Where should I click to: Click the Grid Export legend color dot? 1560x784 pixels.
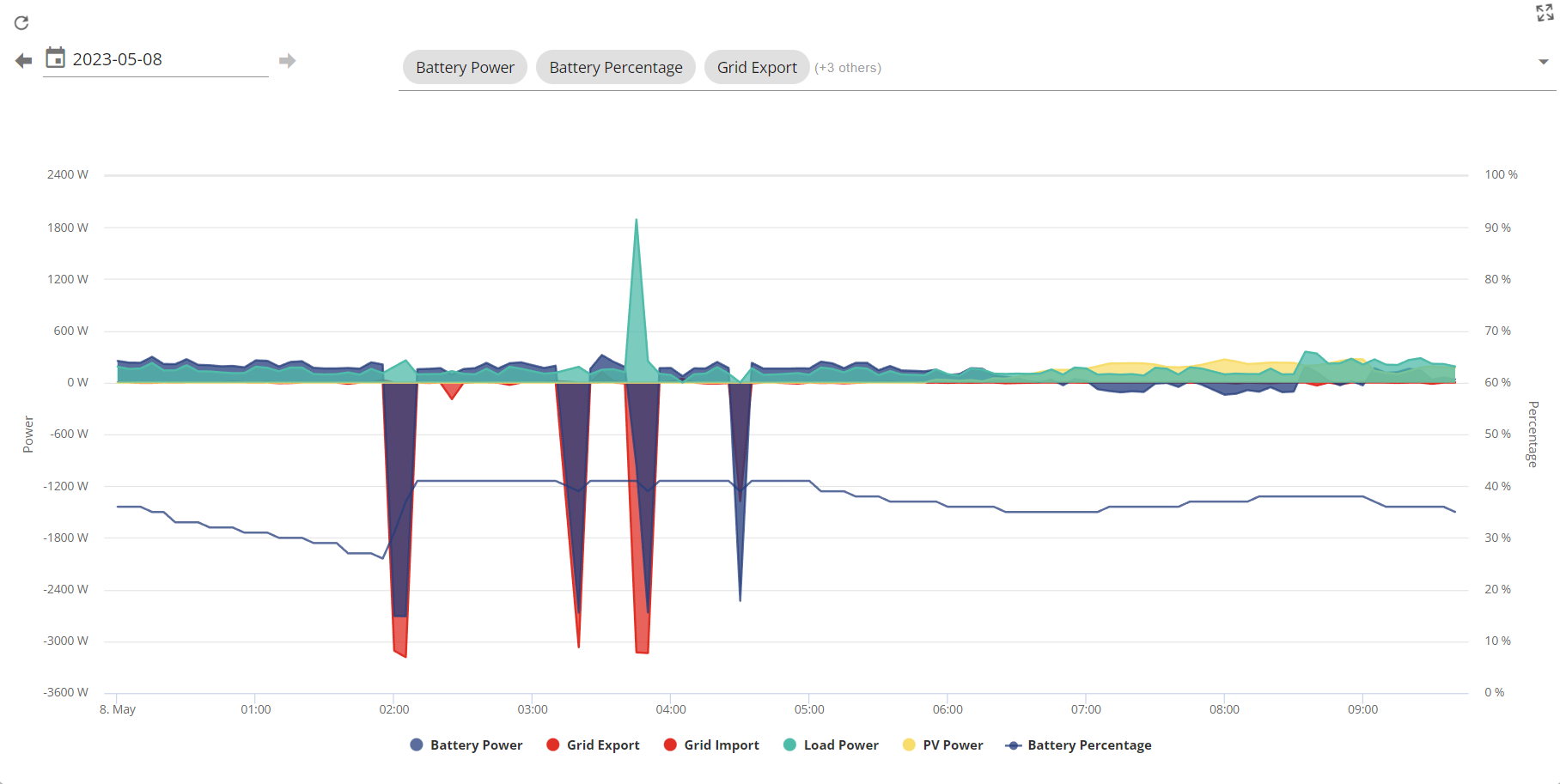[x=553, y=744]
